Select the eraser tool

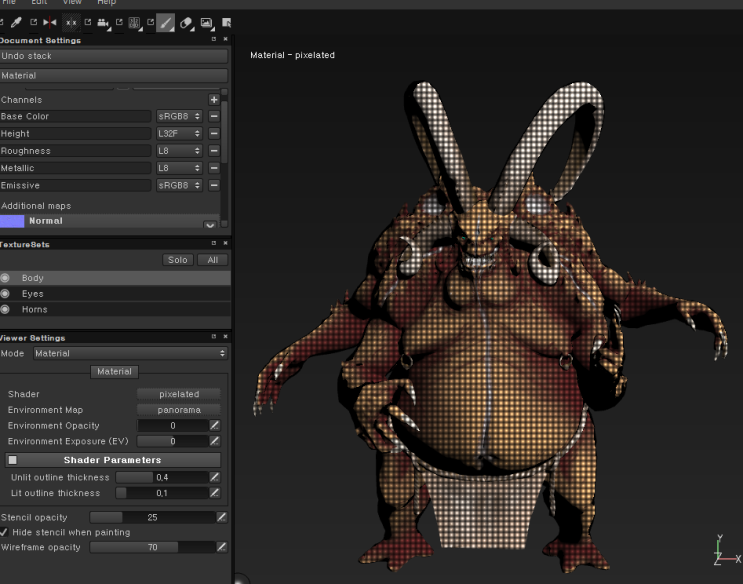(186, 22)
